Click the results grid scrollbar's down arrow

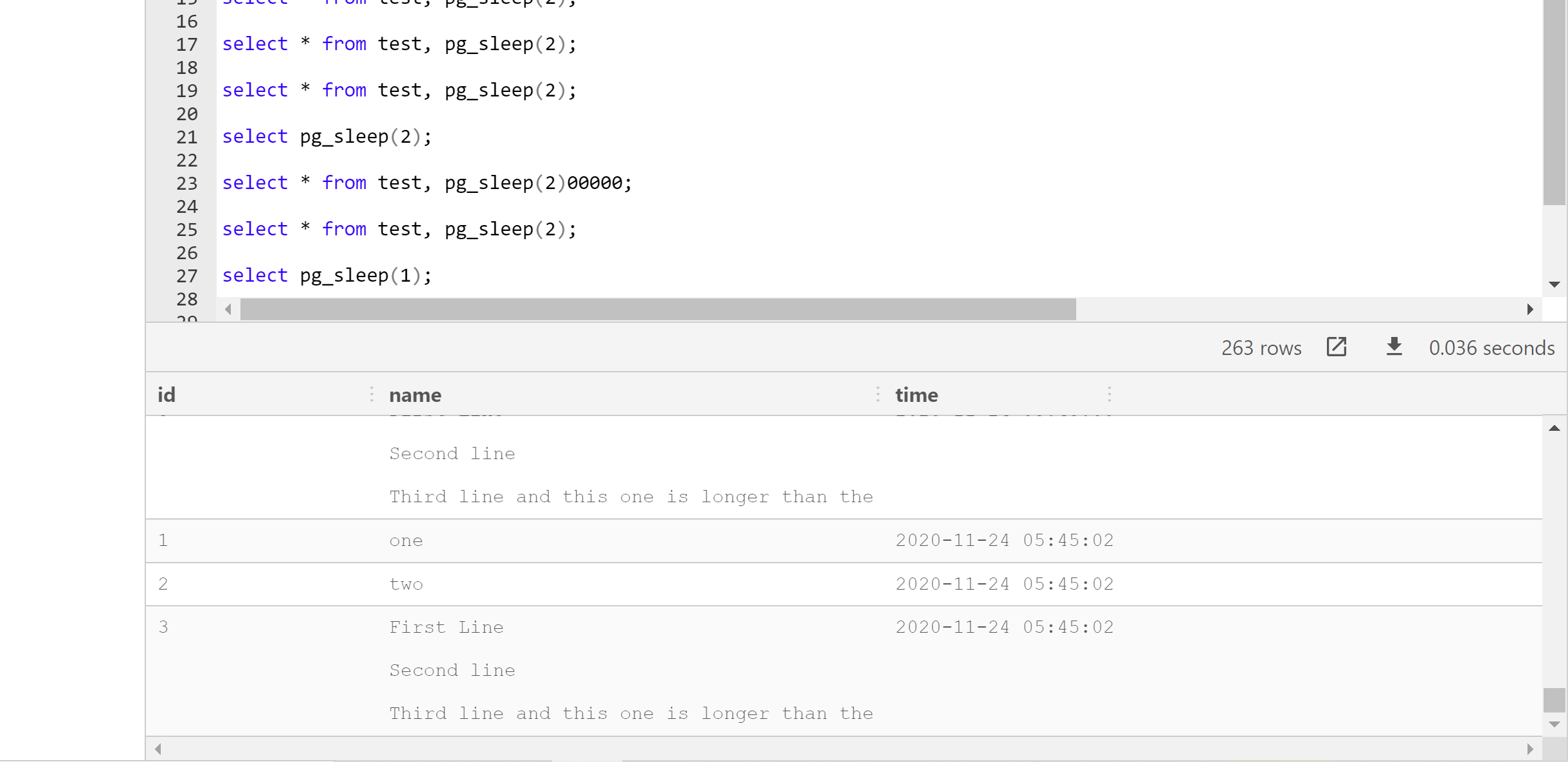tap(1554, 723)
